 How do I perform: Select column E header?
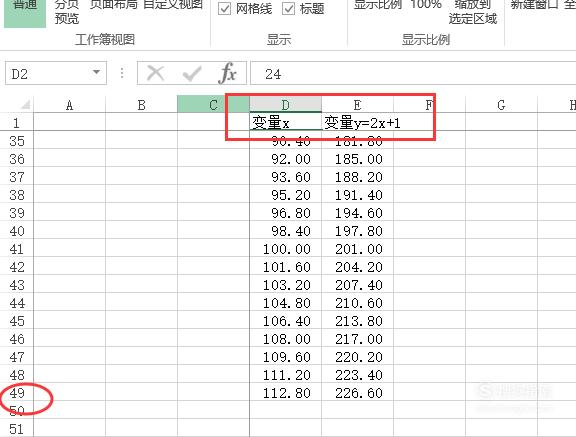coord(357,105)
